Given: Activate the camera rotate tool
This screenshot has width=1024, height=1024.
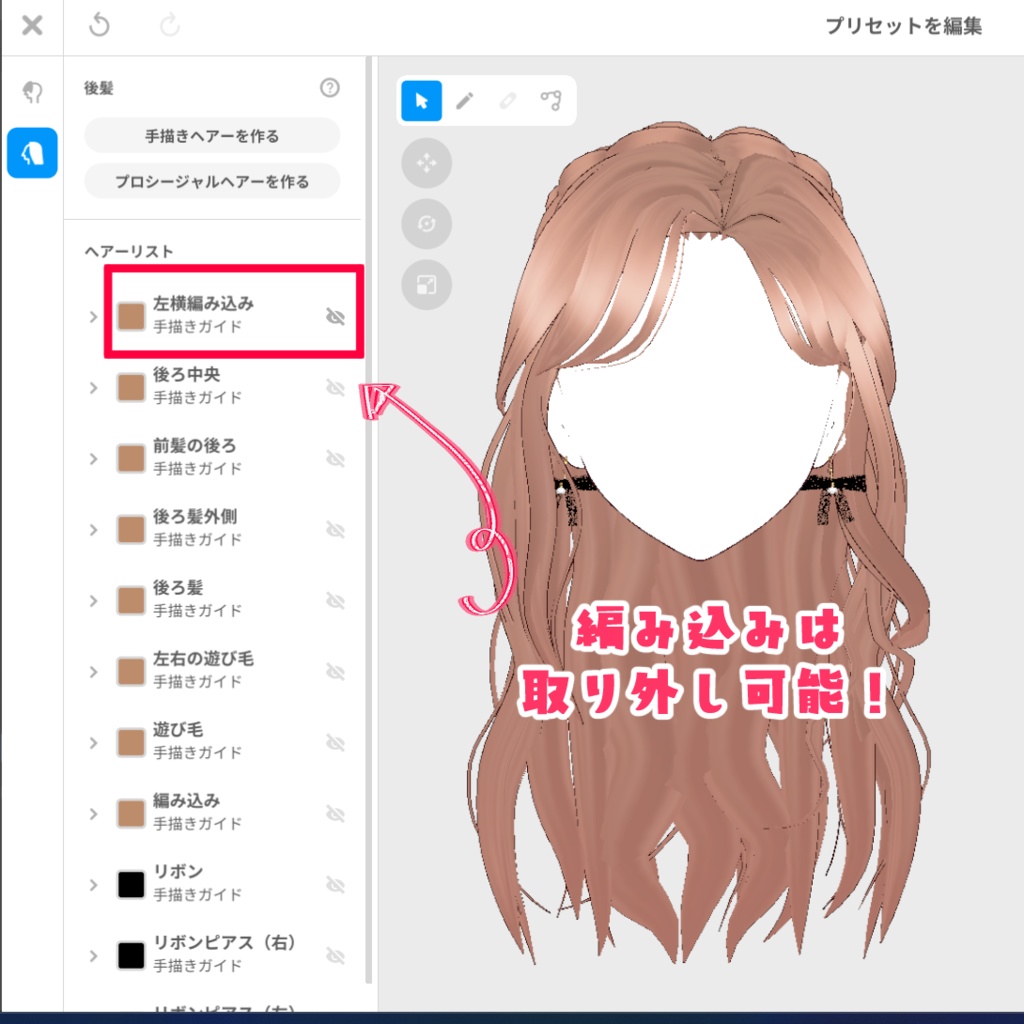Looking at the screenshot, I should coord(427,224).
